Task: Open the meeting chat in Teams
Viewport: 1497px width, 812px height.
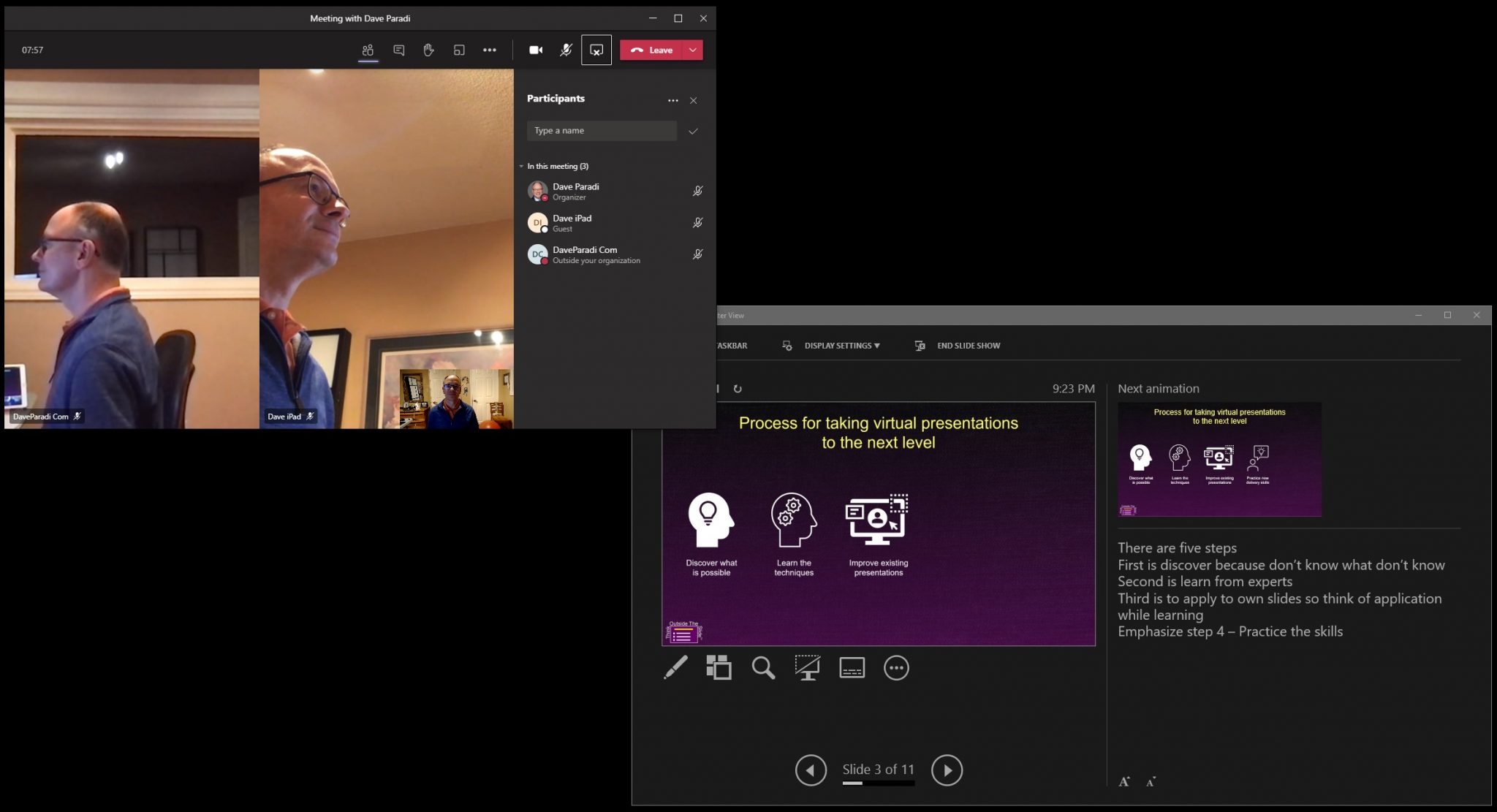Action: pyautogui.click(x=398, y=50)
